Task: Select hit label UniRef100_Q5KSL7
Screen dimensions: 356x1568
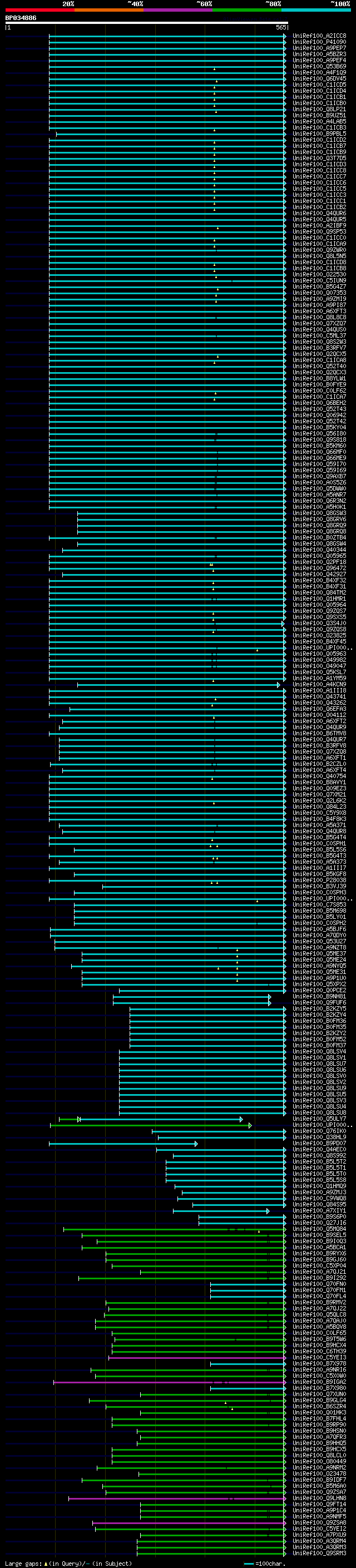Action: pyautogui.click(x=319, y=672)
